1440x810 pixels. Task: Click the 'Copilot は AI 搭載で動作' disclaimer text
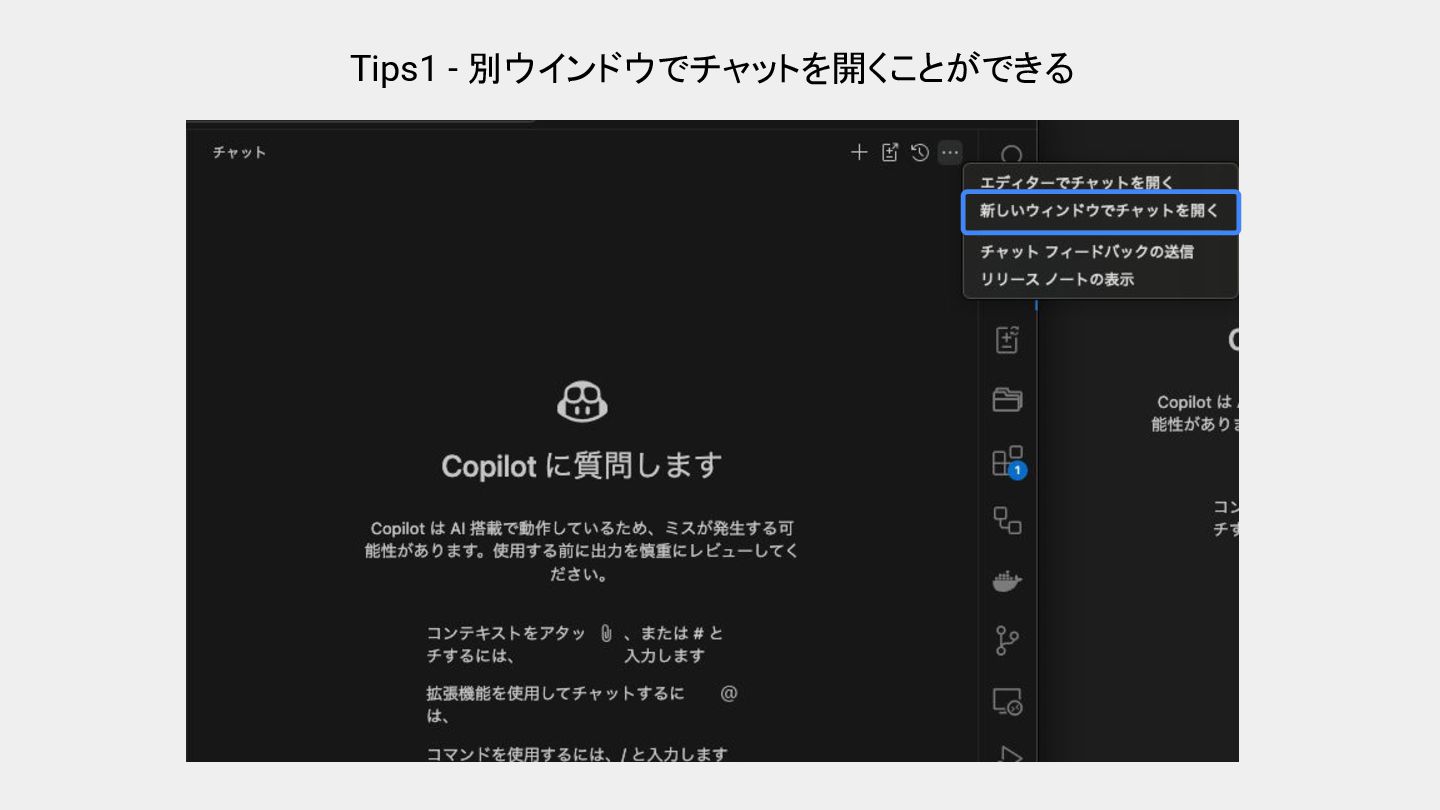582,551
